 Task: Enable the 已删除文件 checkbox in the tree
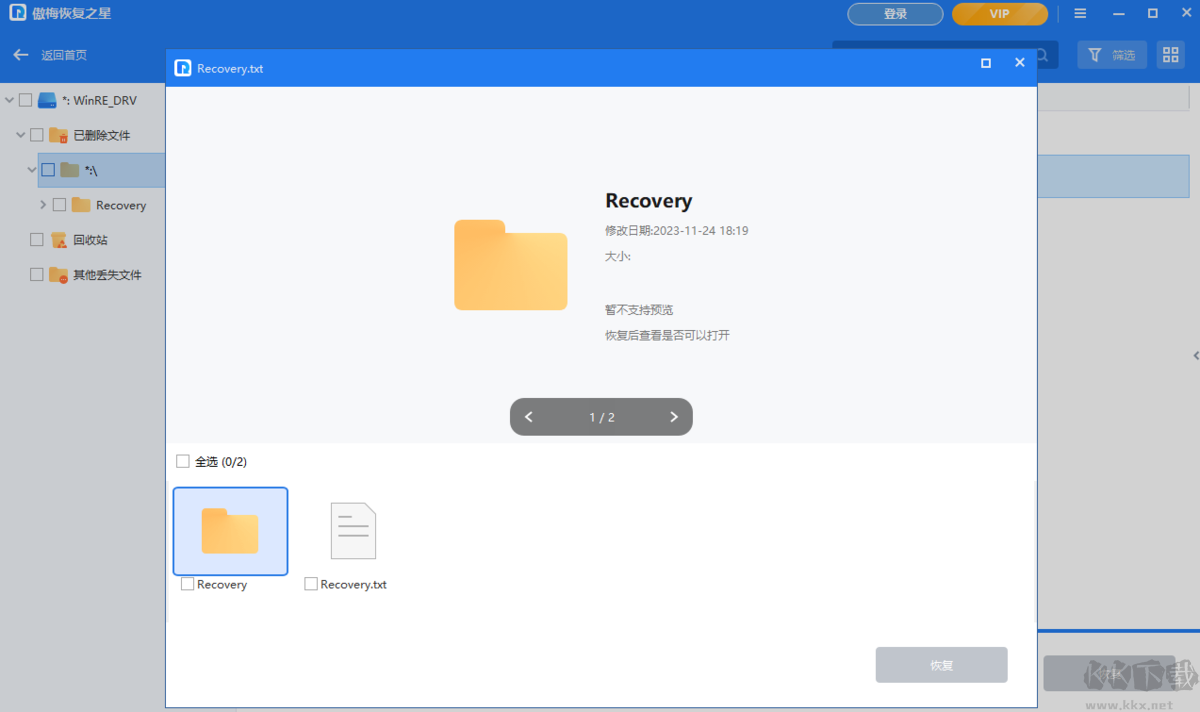click(x=38, y=134)
